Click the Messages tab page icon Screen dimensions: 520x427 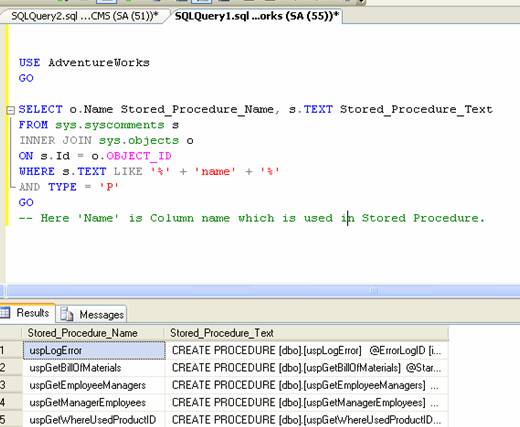pyautogui.click(x=67, y=314)
